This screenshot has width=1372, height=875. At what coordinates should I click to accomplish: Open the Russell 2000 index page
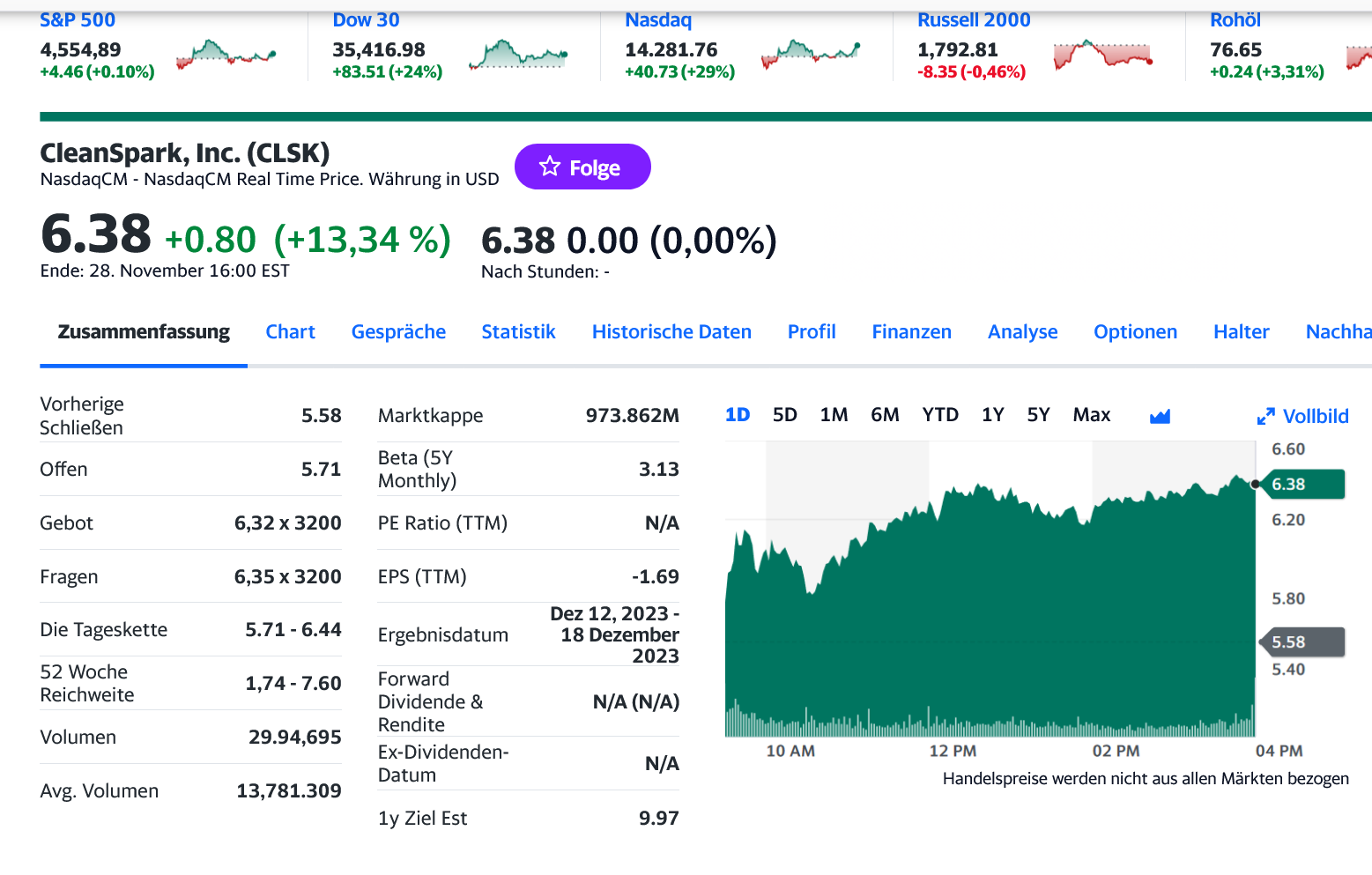[x=974, y=19]
